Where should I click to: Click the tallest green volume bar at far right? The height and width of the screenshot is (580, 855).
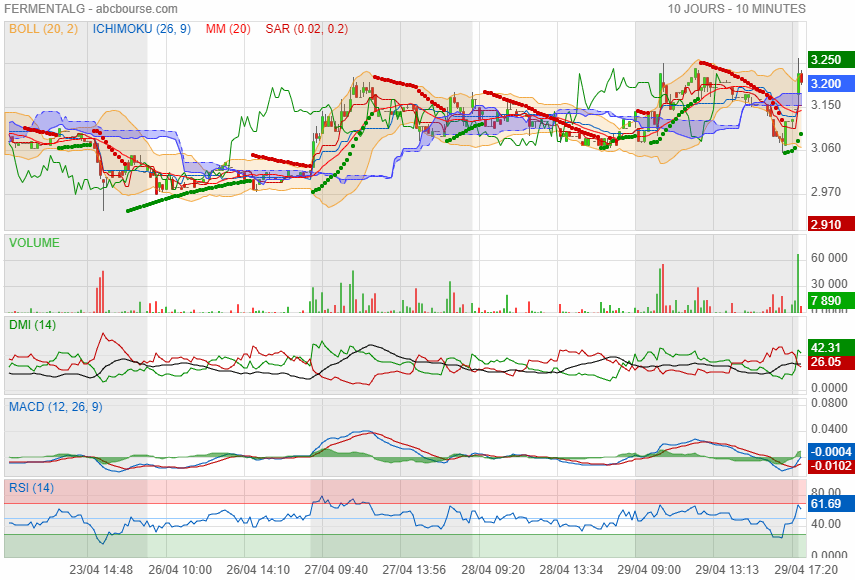coord(798,283)
